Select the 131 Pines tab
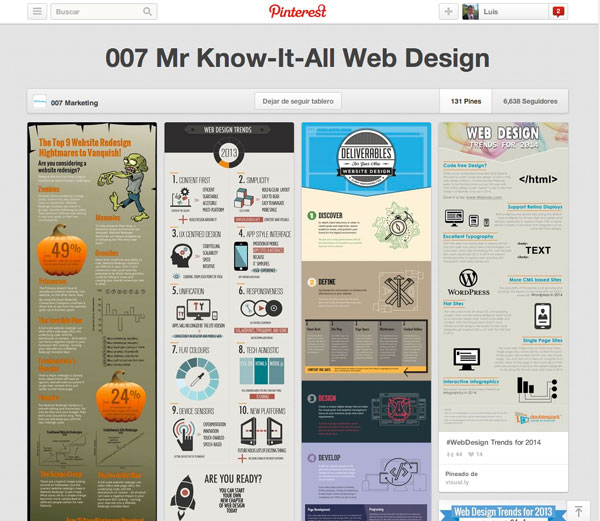The width and height of the screenshot is (600, 521). pos(466,101)
